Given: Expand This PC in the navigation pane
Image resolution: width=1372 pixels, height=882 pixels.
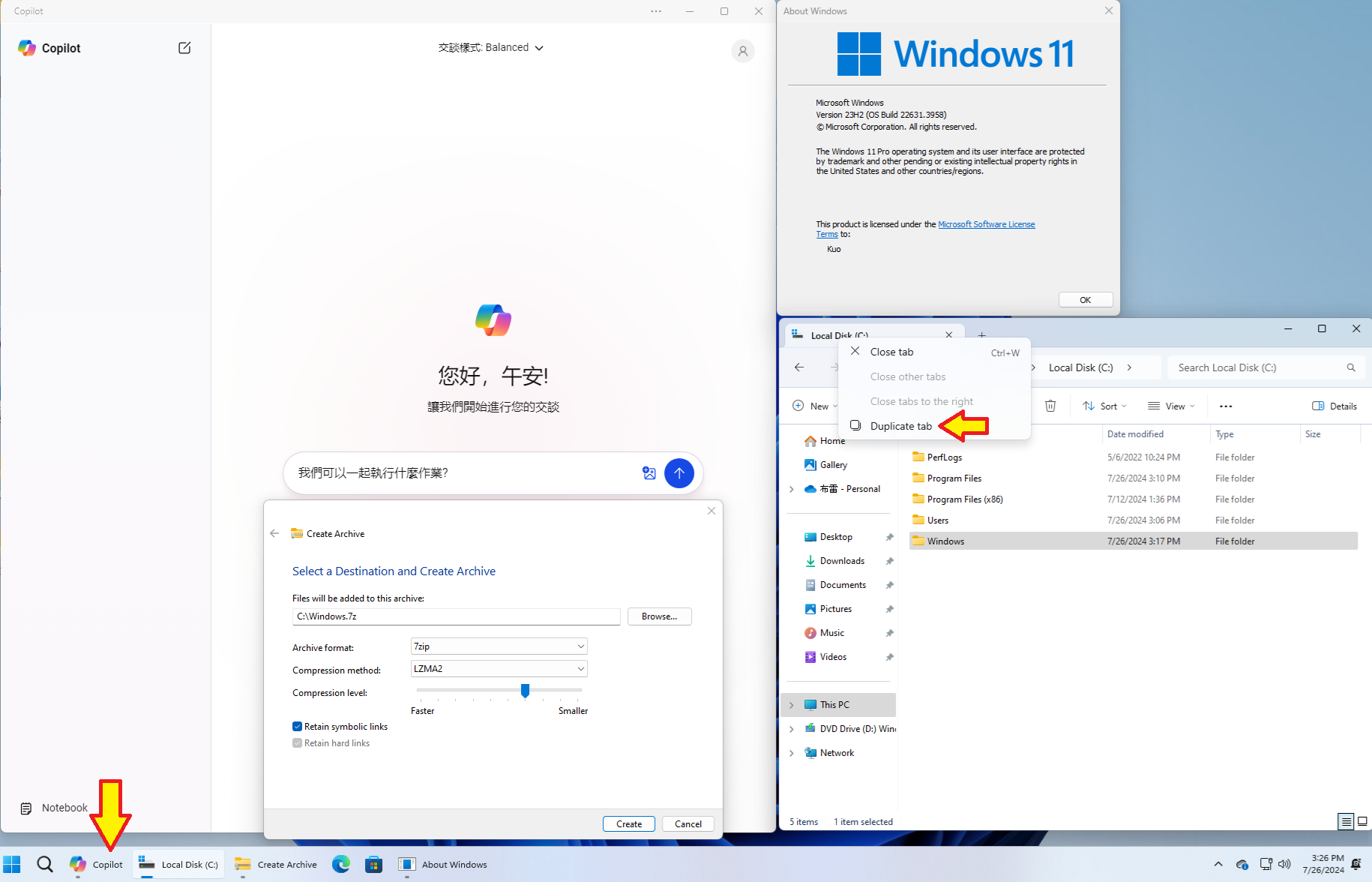Looking at the screenshot, I should (x=792, y=705).
